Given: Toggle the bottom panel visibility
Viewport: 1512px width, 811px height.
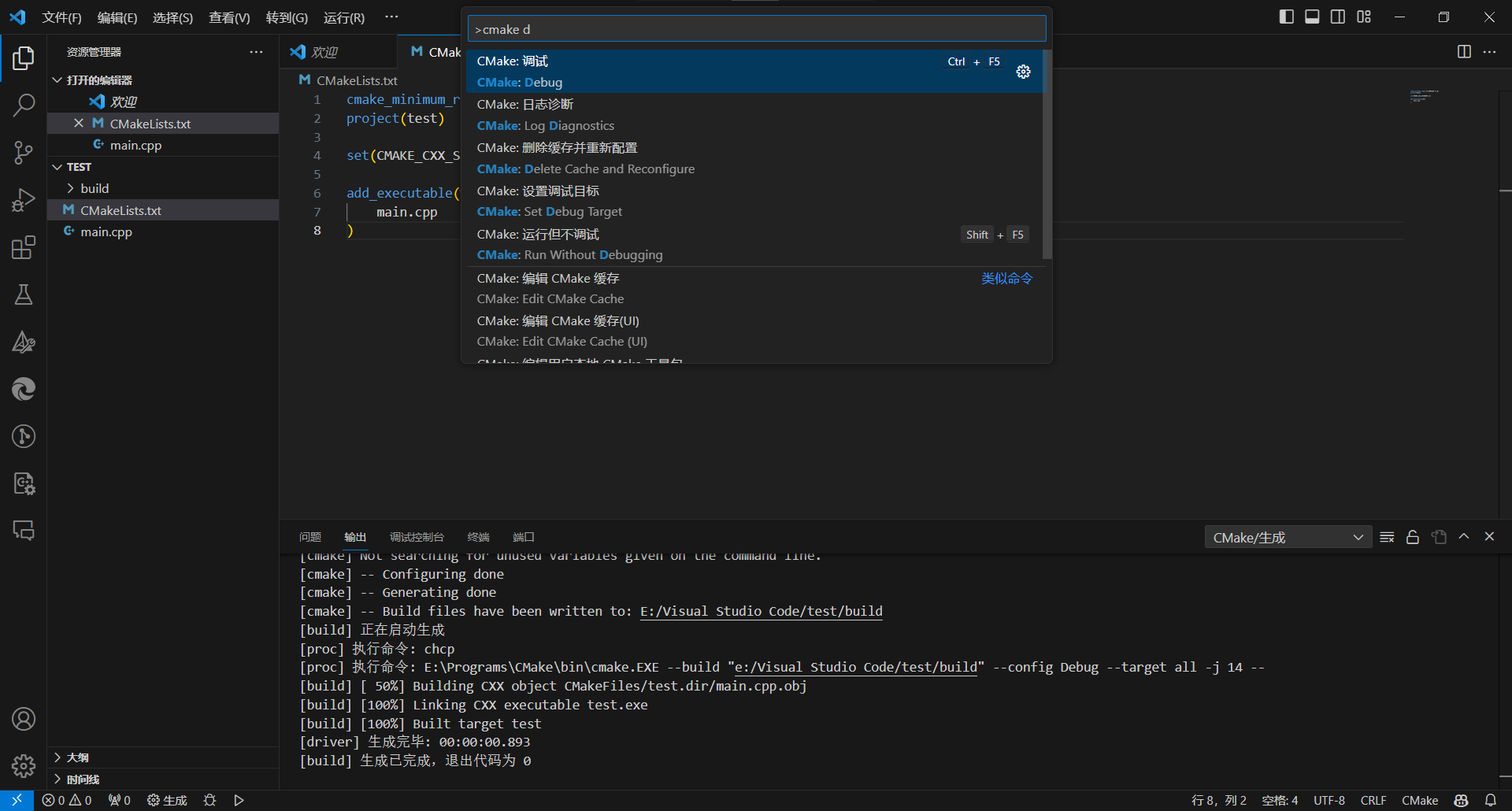Looking at the screenshot, I should [1312, 17].
